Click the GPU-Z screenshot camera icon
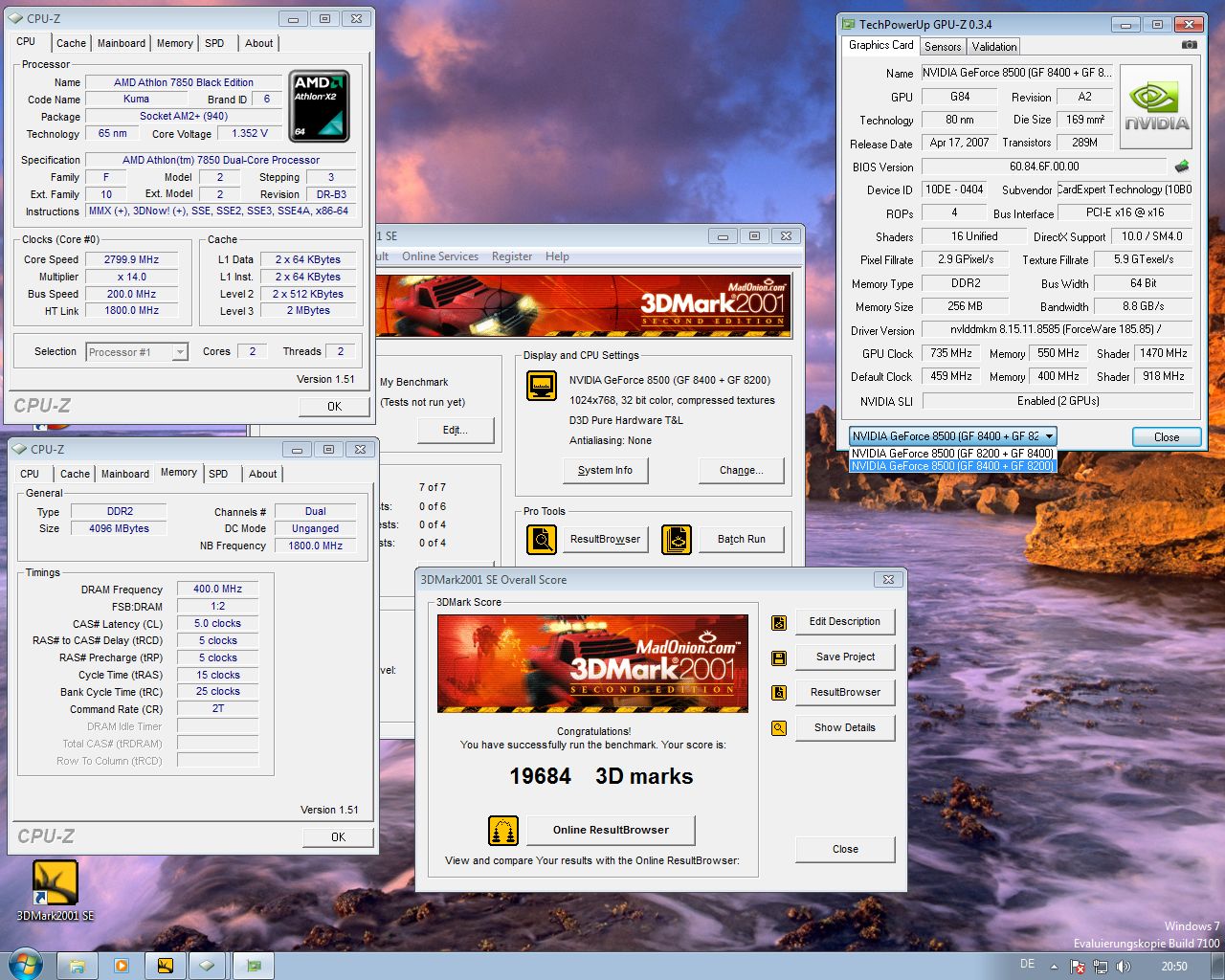Viewport: 1225px width, 980px height. [1189, 45]
